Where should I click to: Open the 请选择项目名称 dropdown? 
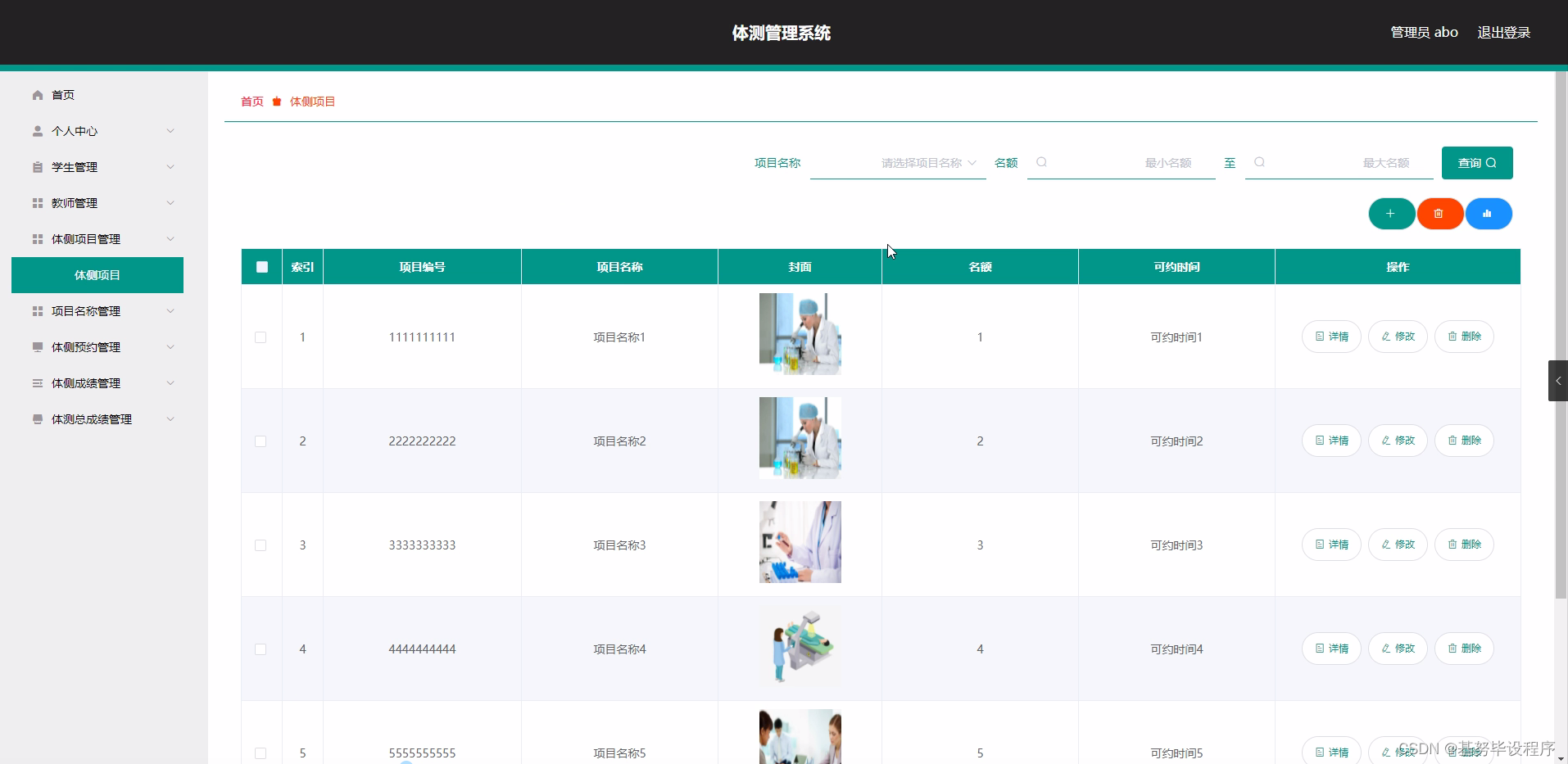click(898, 163)
